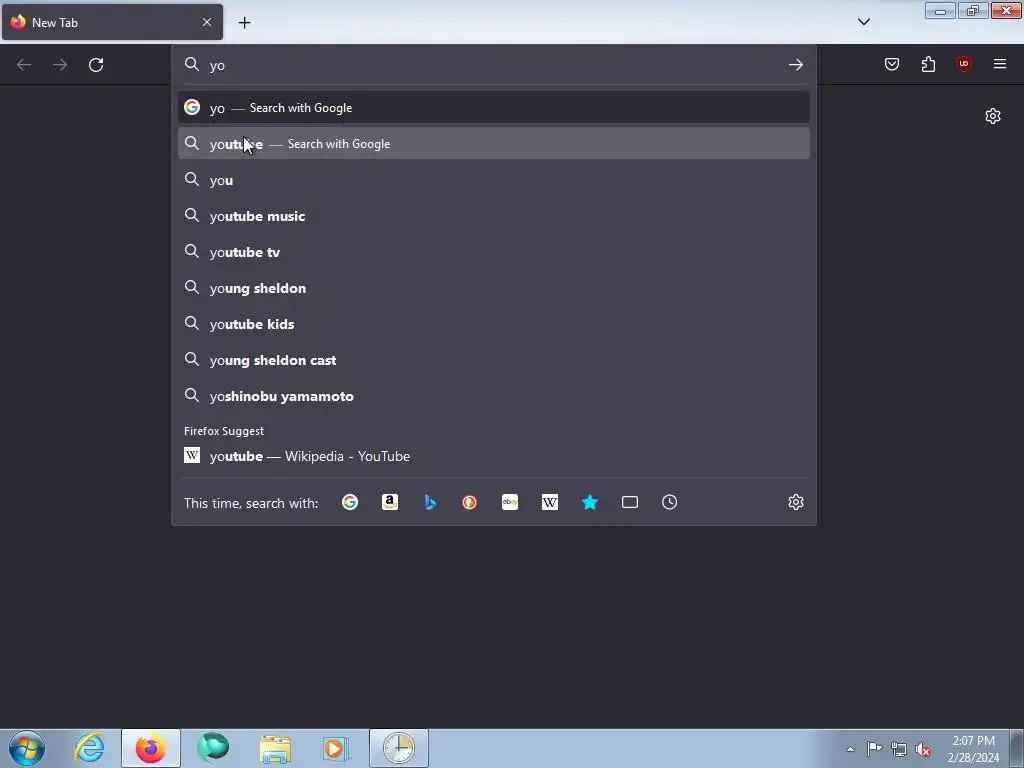
Task: Close the New Tab tab
Action: point(206,22)
